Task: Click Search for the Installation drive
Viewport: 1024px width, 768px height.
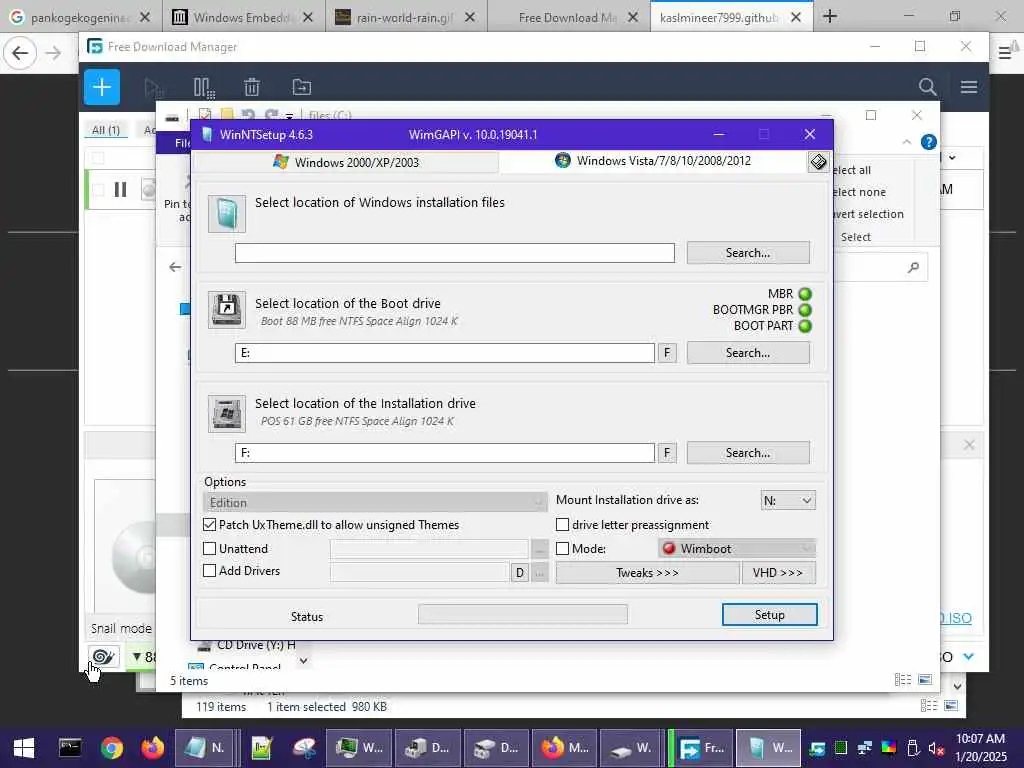Action: click(x=748, y=453)
